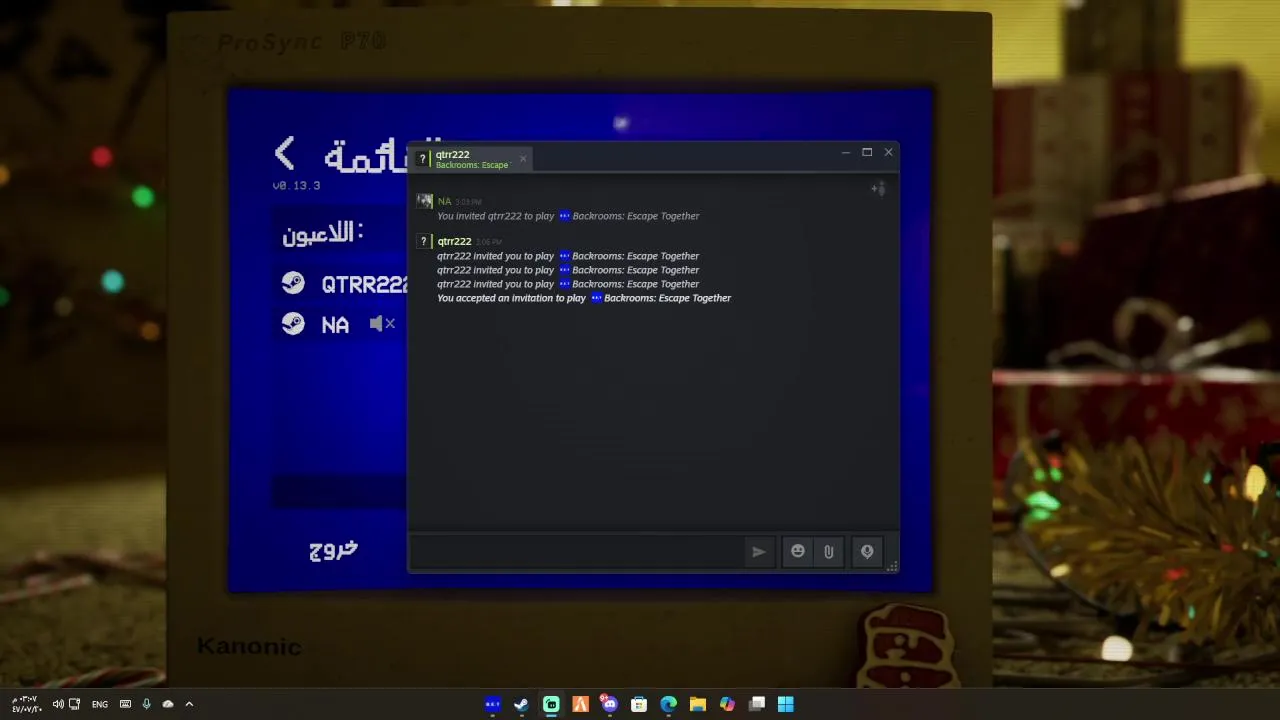
Task: Click the Steam icon beside player NA
Action: tap(293, 324)
